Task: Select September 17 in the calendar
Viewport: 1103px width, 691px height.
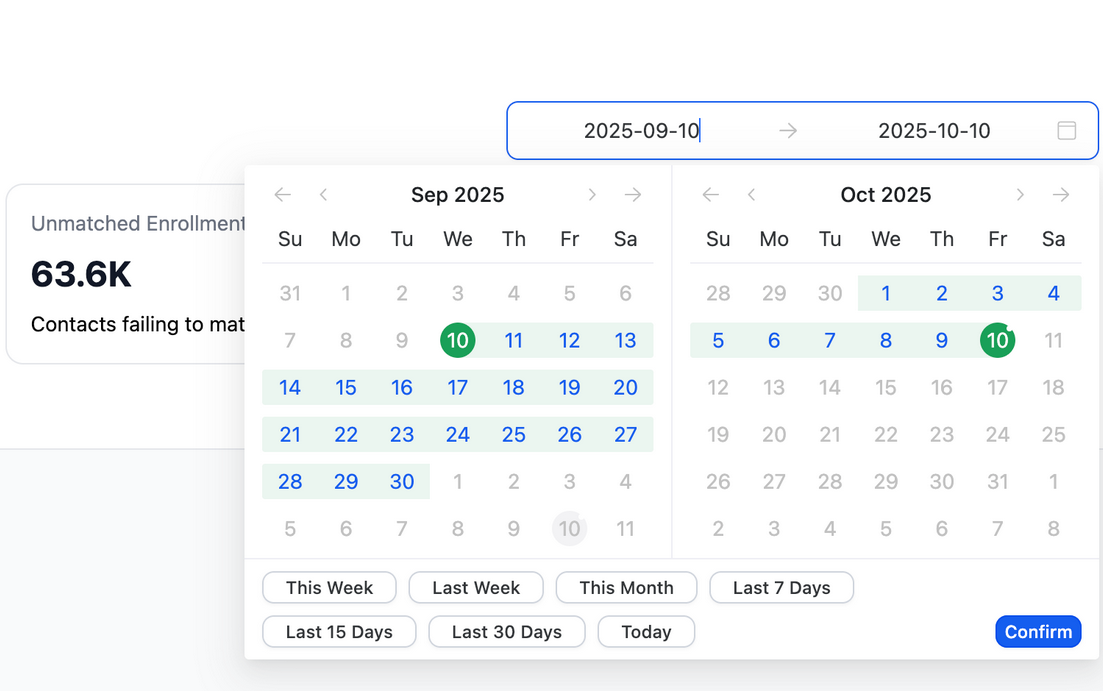Action: (x=458, y=388)
